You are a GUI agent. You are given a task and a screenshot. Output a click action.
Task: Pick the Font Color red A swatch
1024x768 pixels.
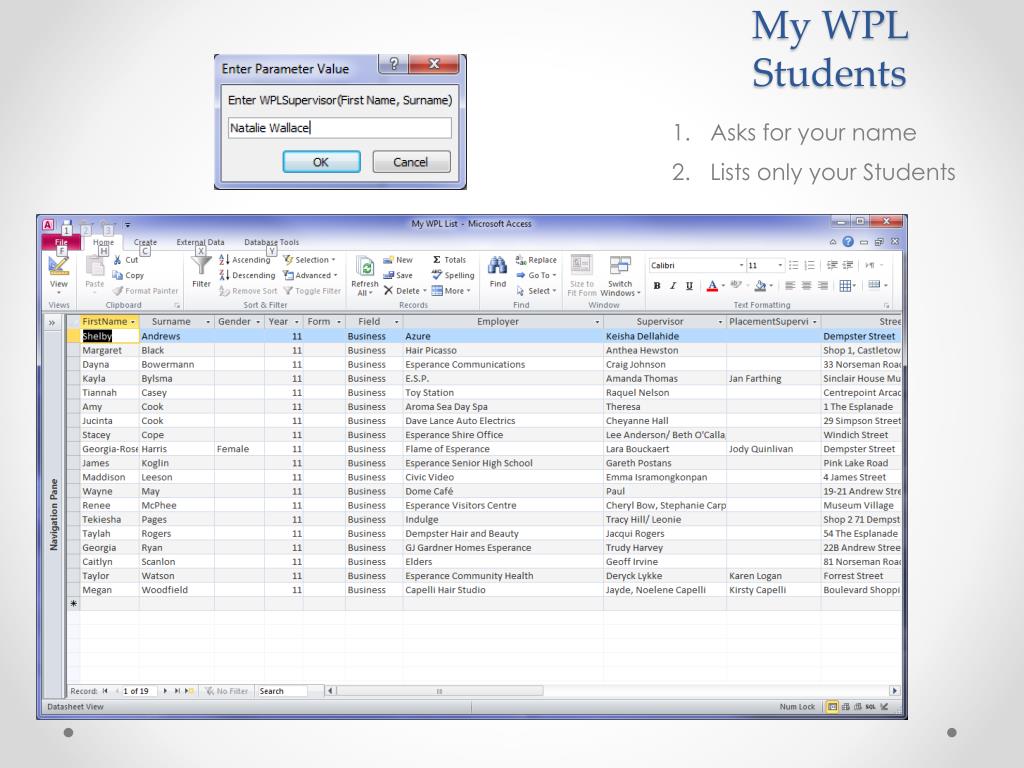712,286
